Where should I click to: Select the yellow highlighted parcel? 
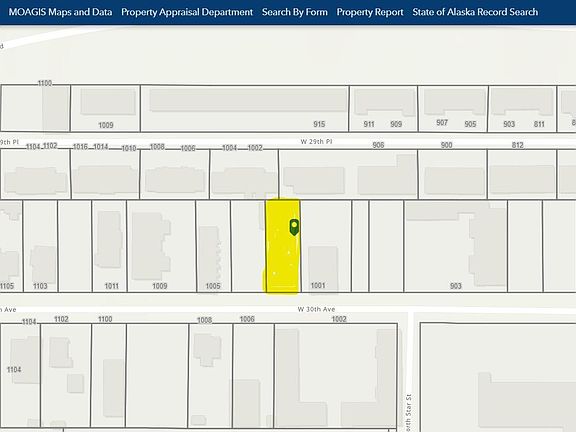pyautogui.click(x=282, y=247)
